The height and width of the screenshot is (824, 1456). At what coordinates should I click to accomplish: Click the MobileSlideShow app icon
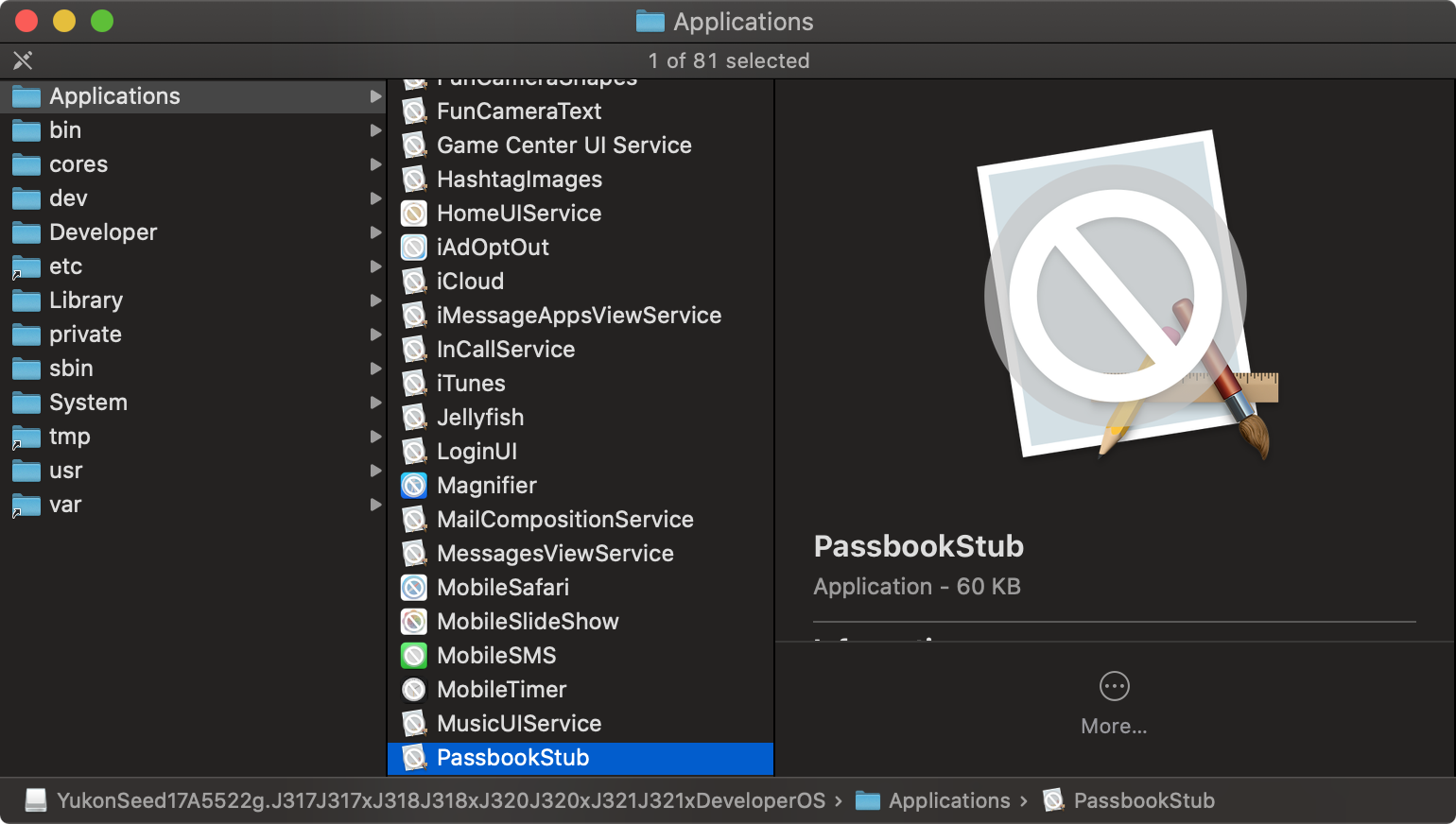tap(414, 622)
